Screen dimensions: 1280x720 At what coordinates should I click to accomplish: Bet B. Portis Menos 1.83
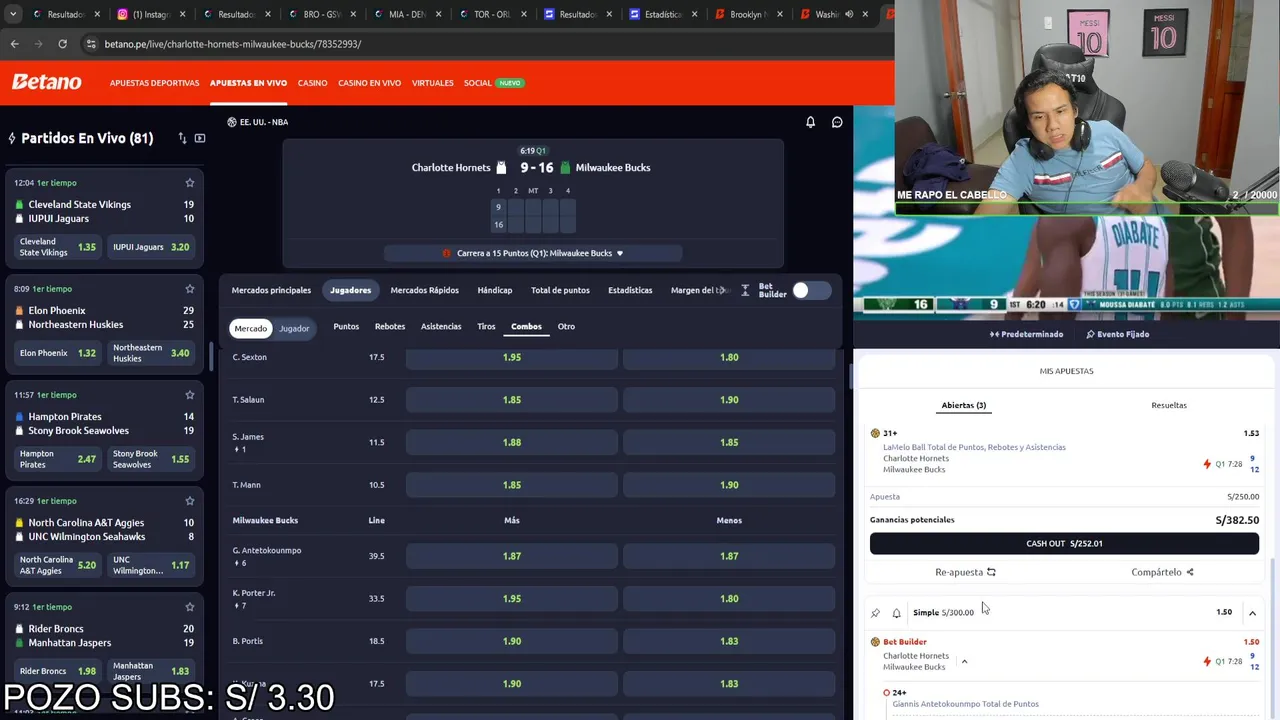729,641
